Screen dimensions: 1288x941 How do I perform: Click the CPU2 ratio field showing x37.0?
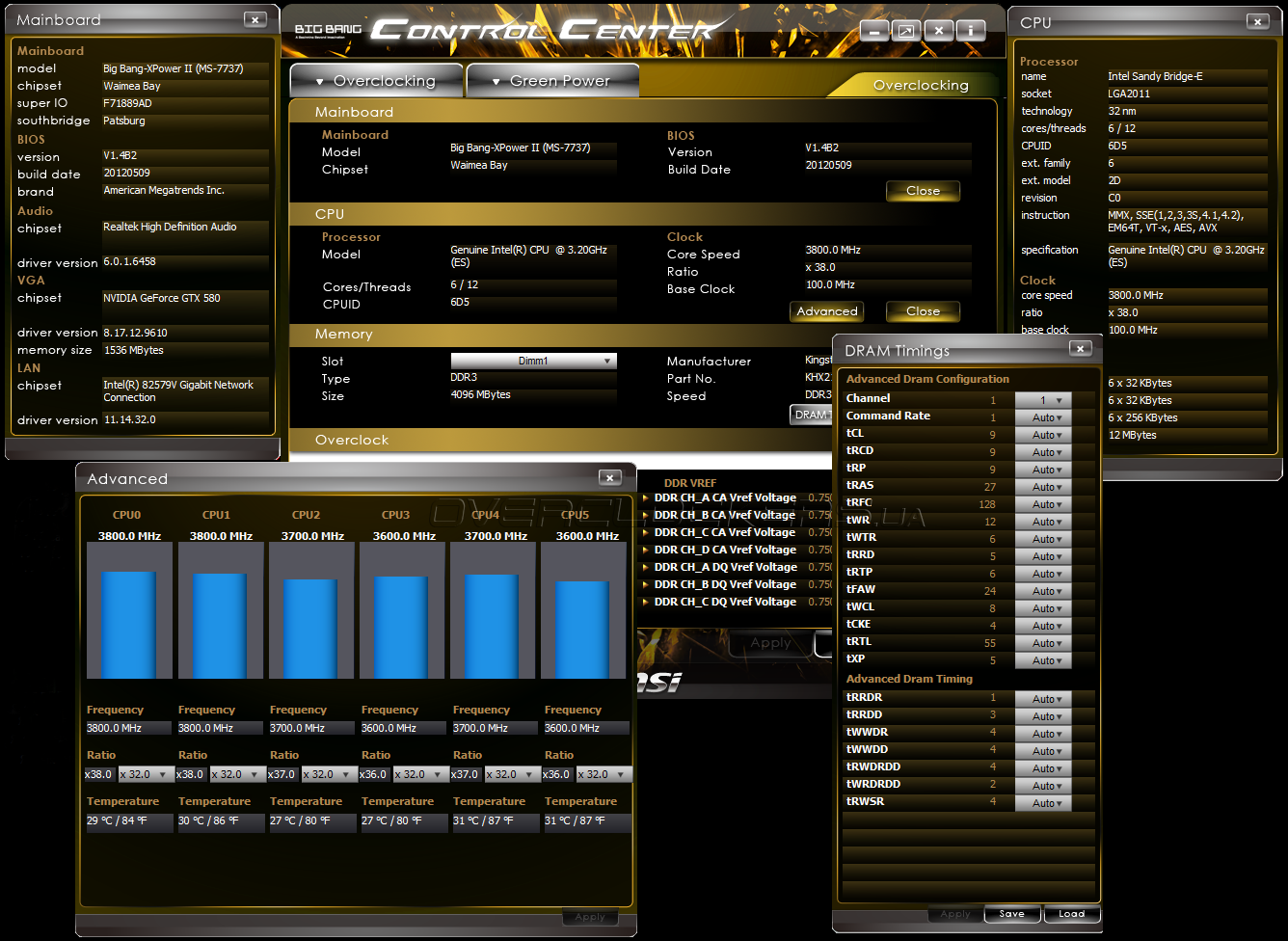[x=282, y=774]
